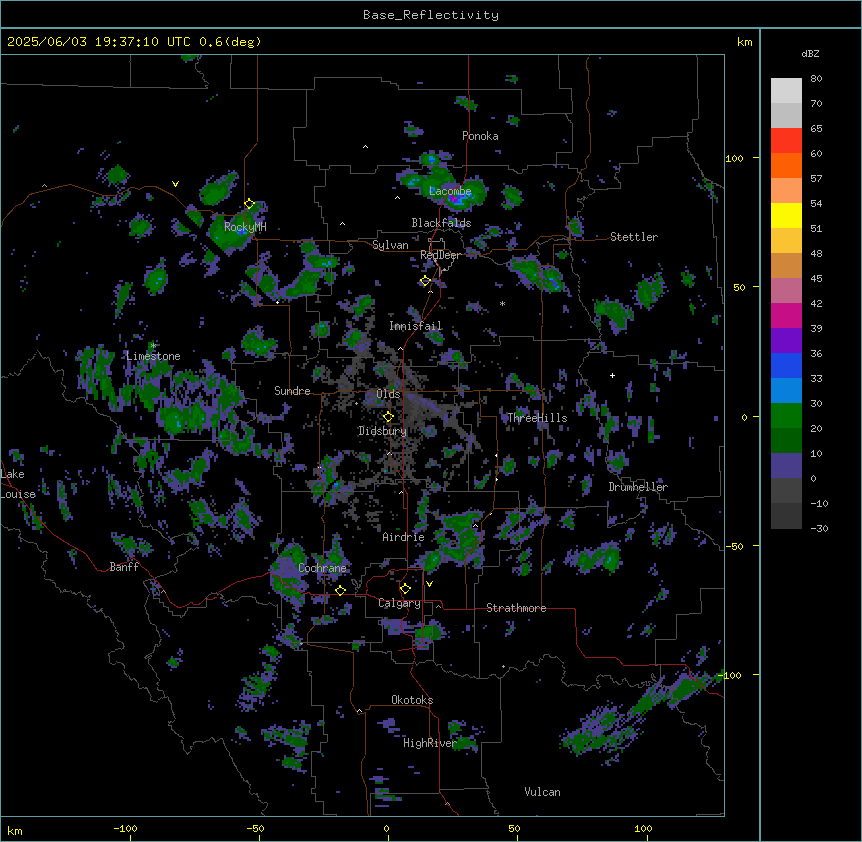This screenshot has height=842, width=862.
Task: Click the Cochrane city label
Action: click(x=323, y=568)
